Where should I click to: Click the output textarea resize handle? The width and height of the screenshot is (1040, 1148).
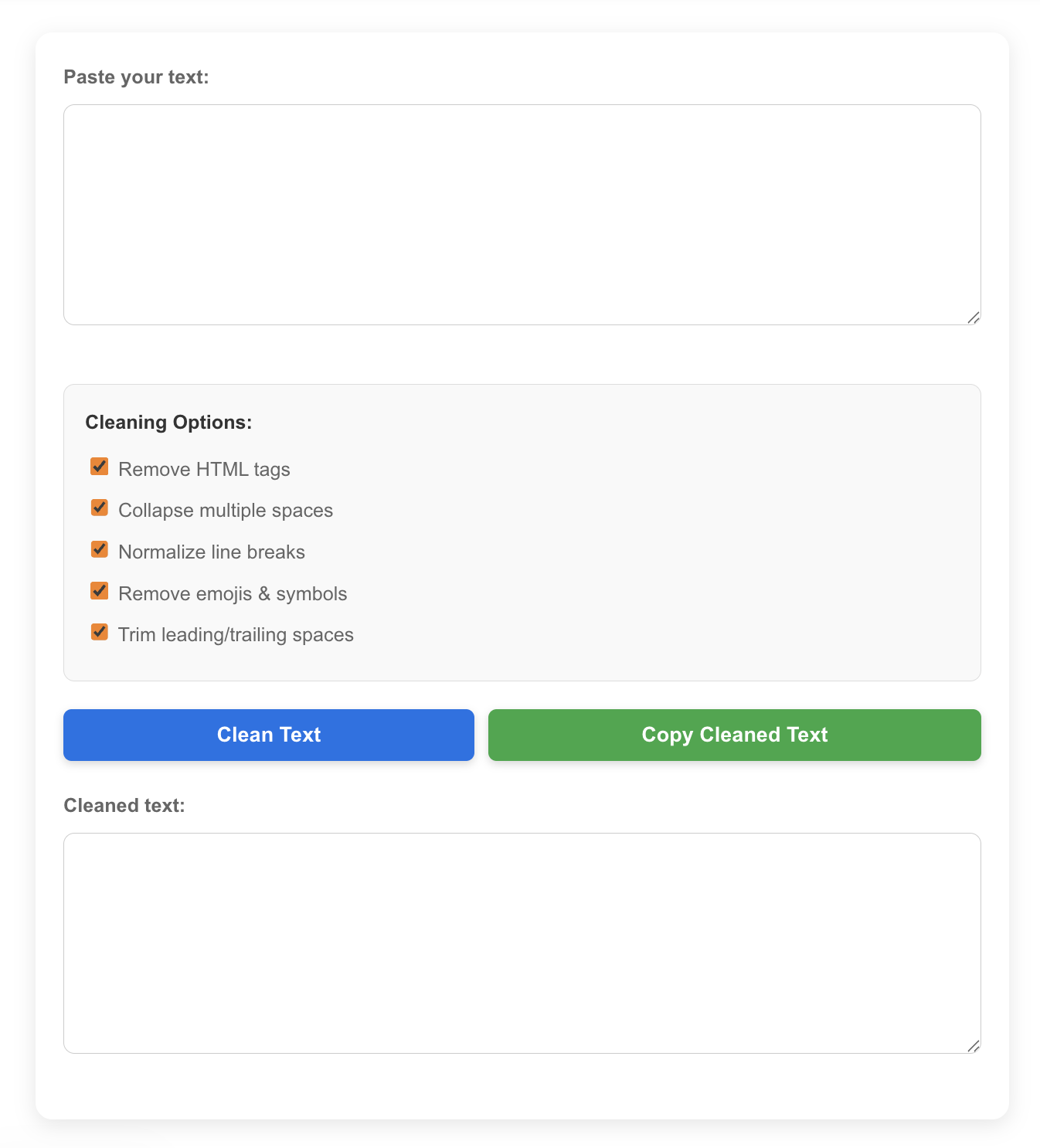[x=974, y=1045]
